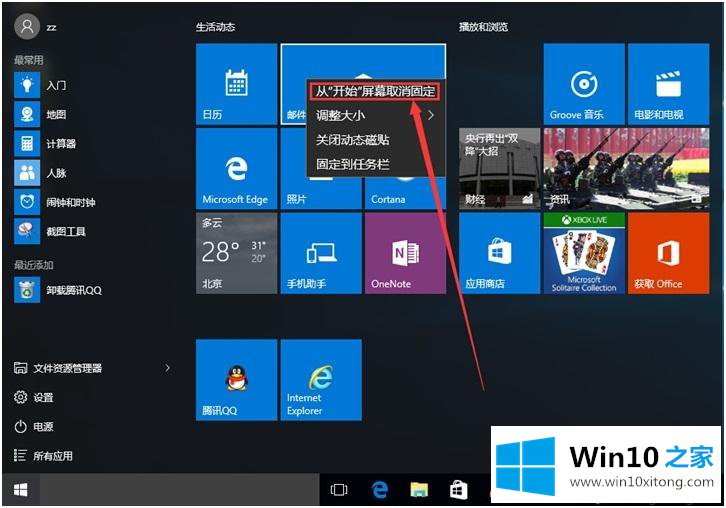This screenshot has width=726, height=508.
Task: Open the Beijing weather tile
Action: [x=237, y=253]
